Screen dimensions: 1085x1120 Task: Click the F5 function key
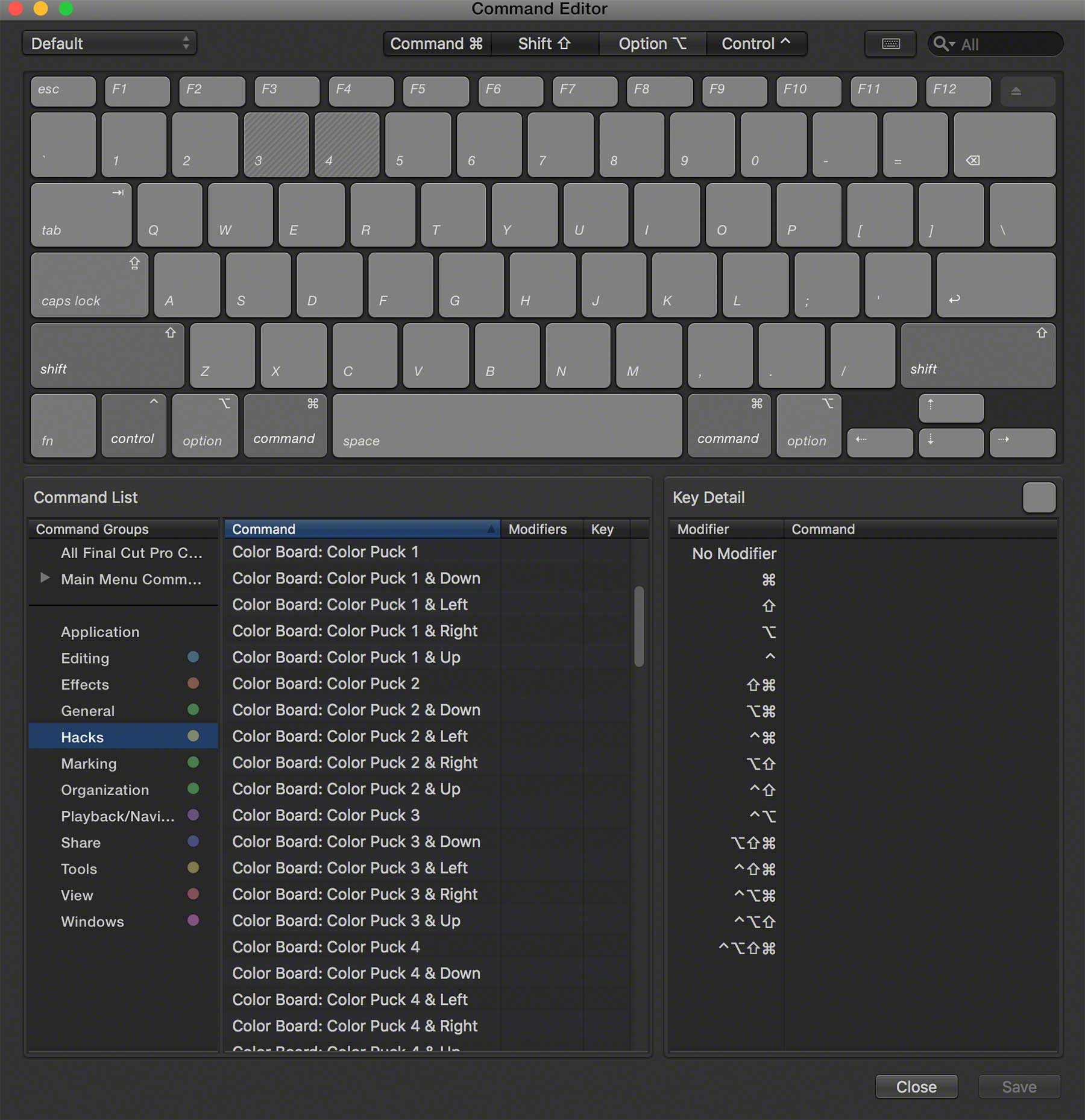[436, 92]
